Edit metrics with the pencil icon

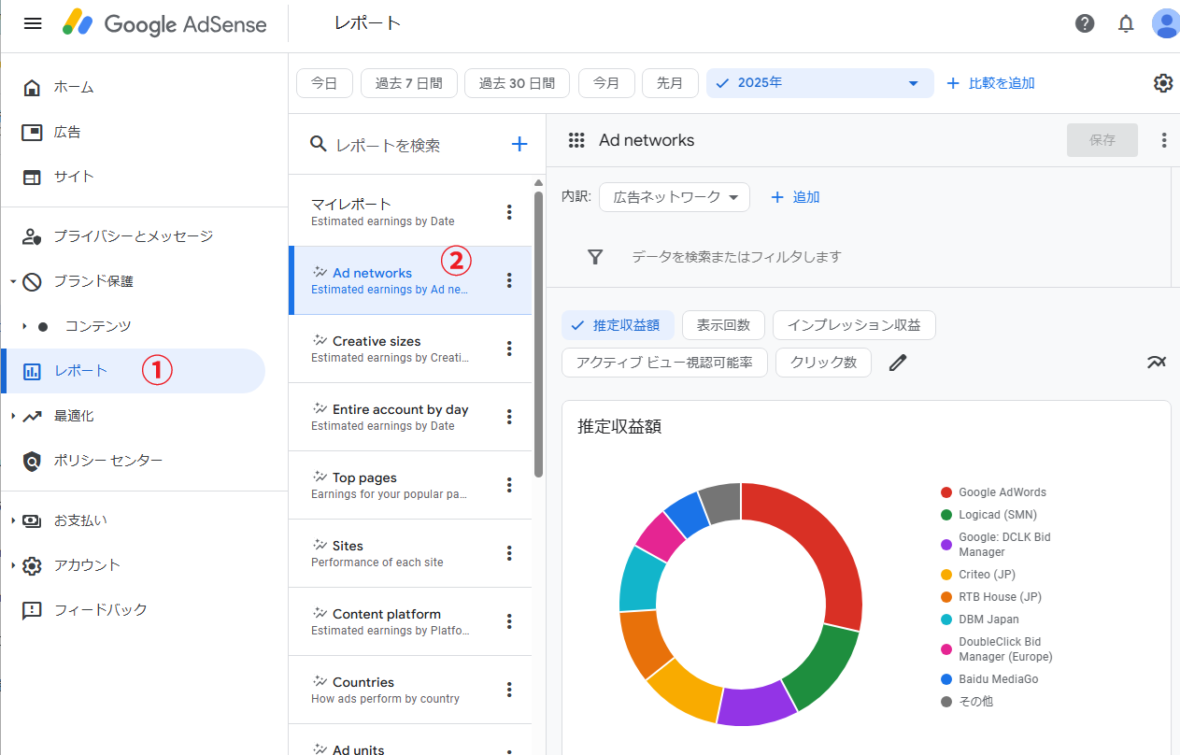click(898, 363)
